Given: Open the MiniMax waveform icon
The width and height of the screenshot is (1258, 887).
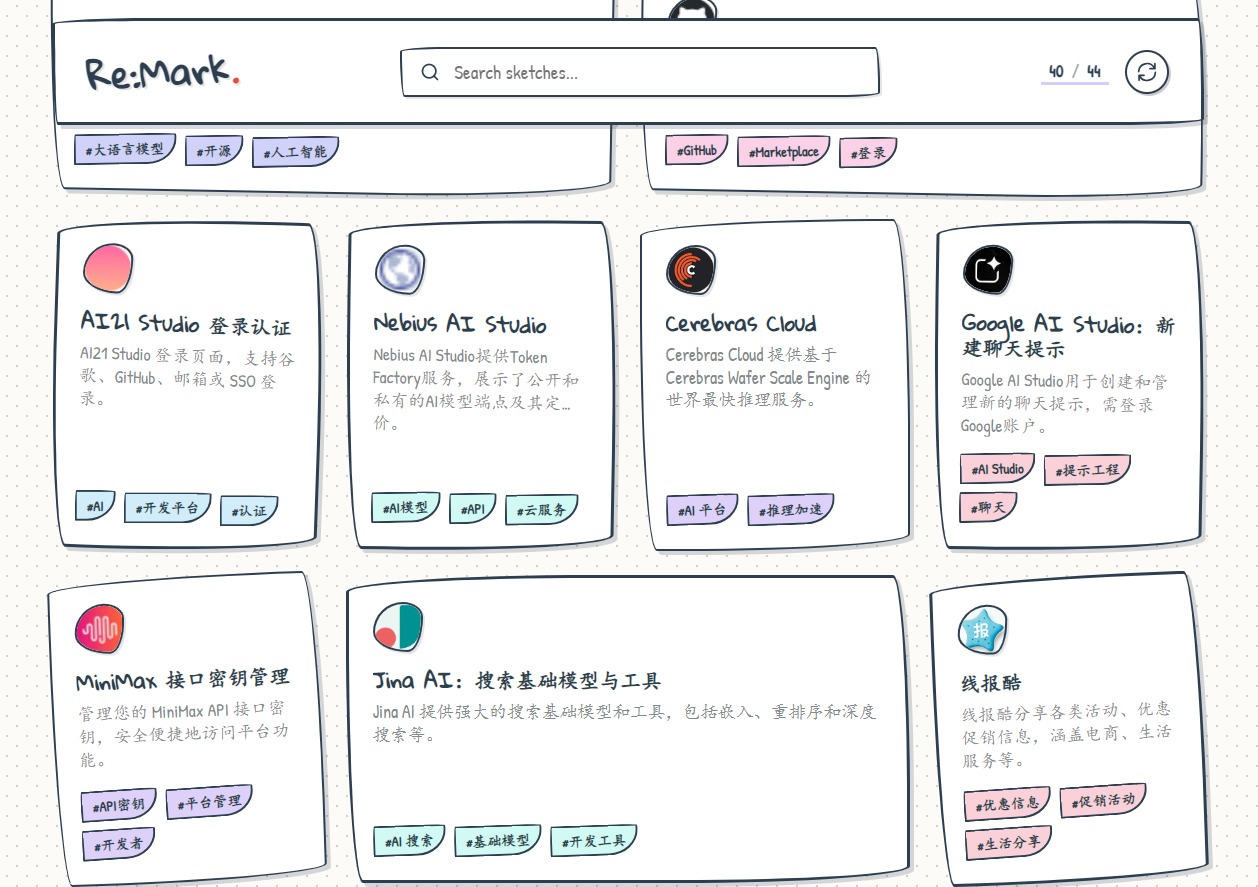Looking at the screenshot, I should click(x=100, y=629).
